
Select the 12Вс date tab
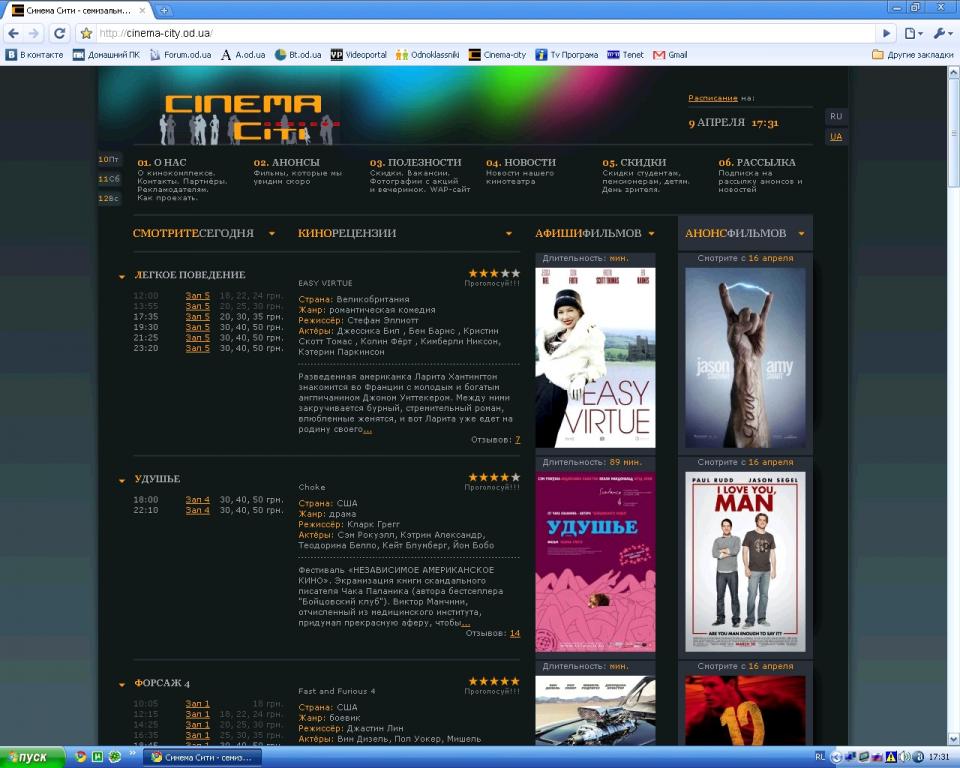click(x=110, y=198)
